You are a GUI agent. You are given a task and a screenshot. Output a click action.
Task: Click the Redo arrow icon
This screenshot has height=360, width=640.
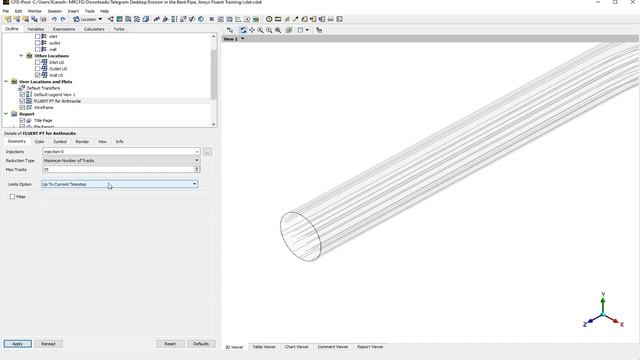click(63, 19)
